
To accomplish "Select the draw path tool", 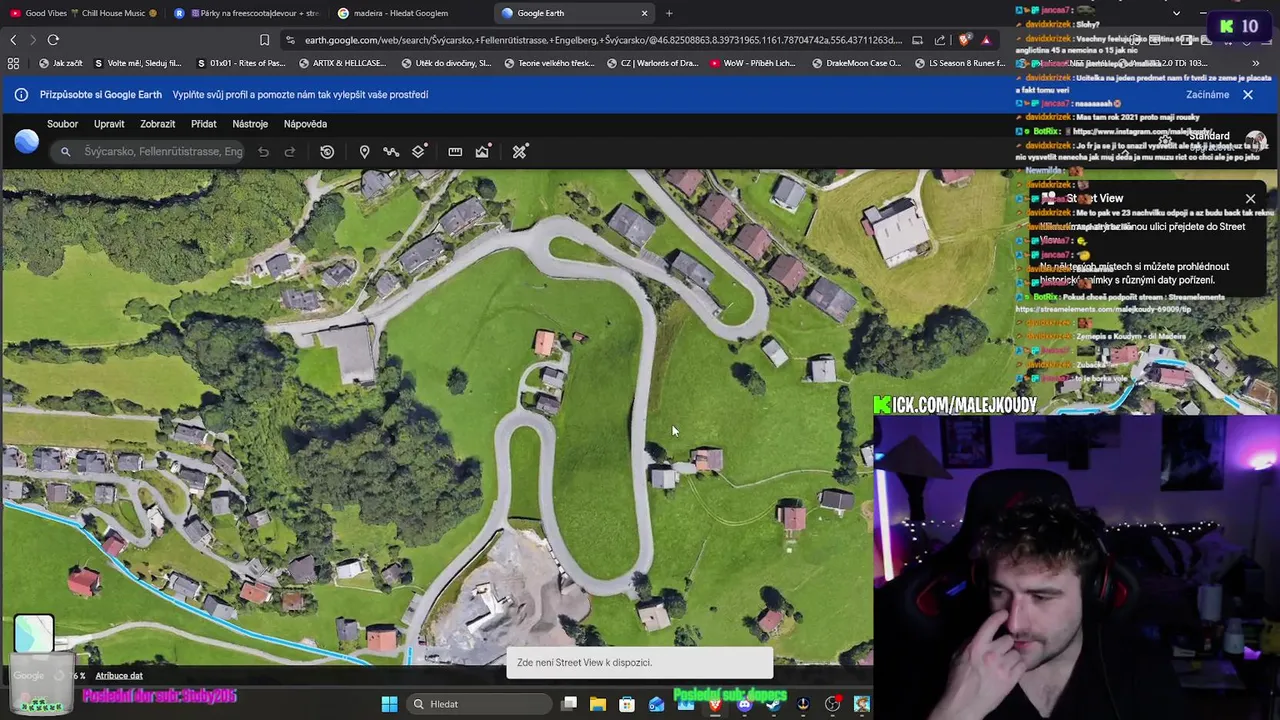I will [x=391, y=152].
